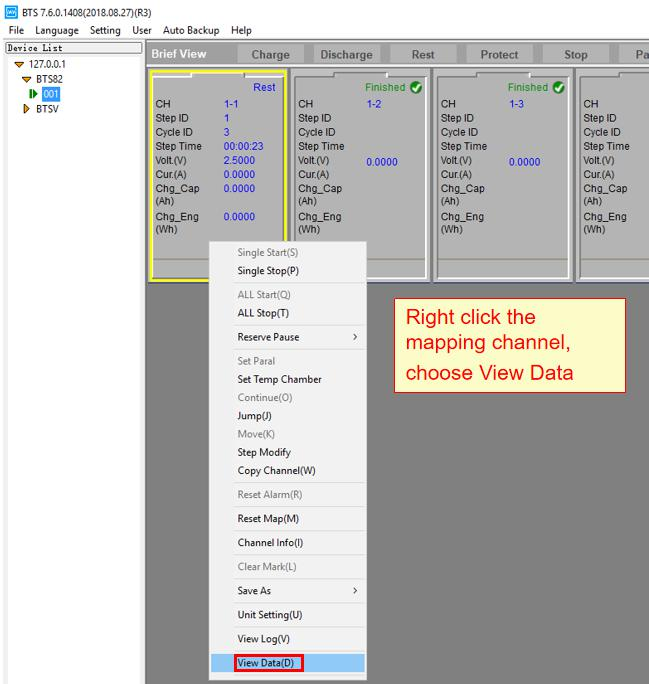Choose Unit Setting(U) from context menu

coord(287,615)
